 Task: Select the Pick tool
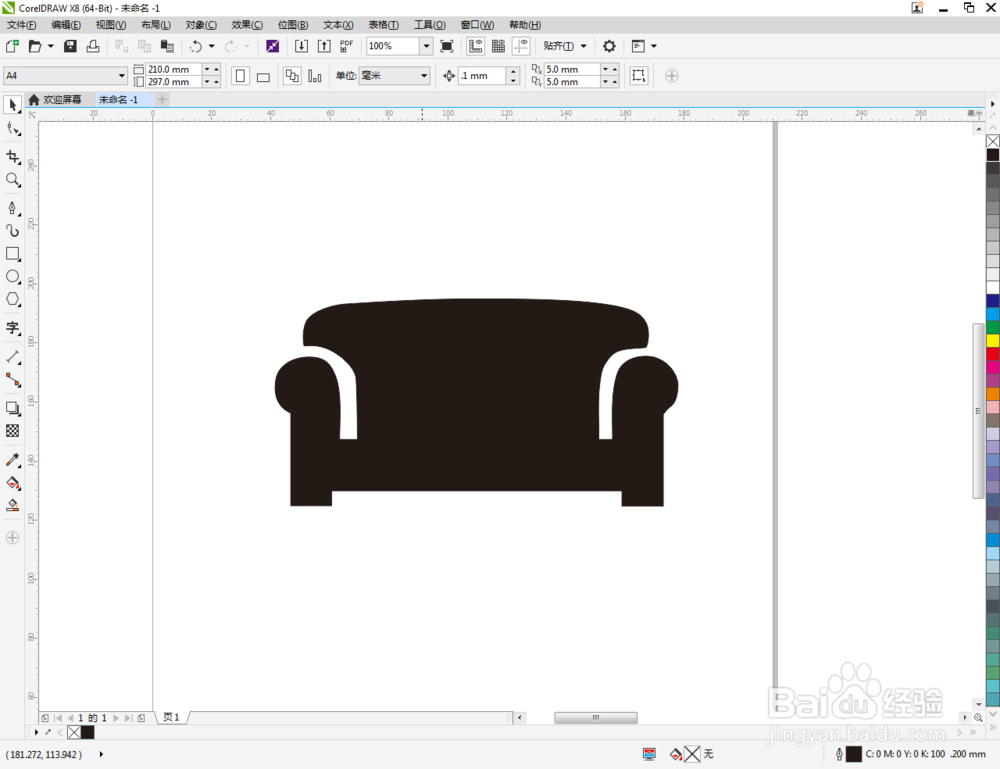[12, 105]
